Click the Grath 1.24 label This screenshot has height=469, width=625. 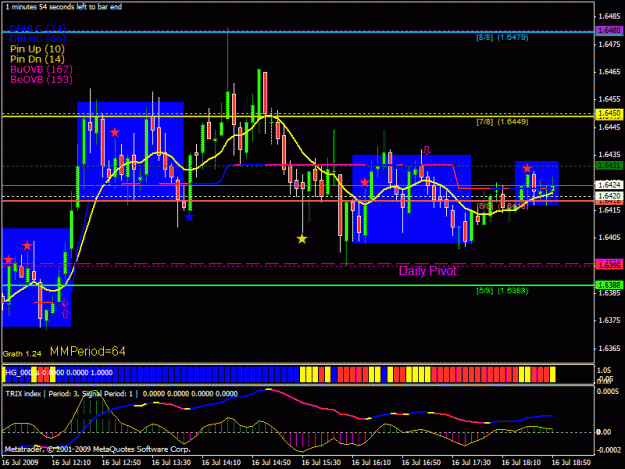[x=22, y=354]
